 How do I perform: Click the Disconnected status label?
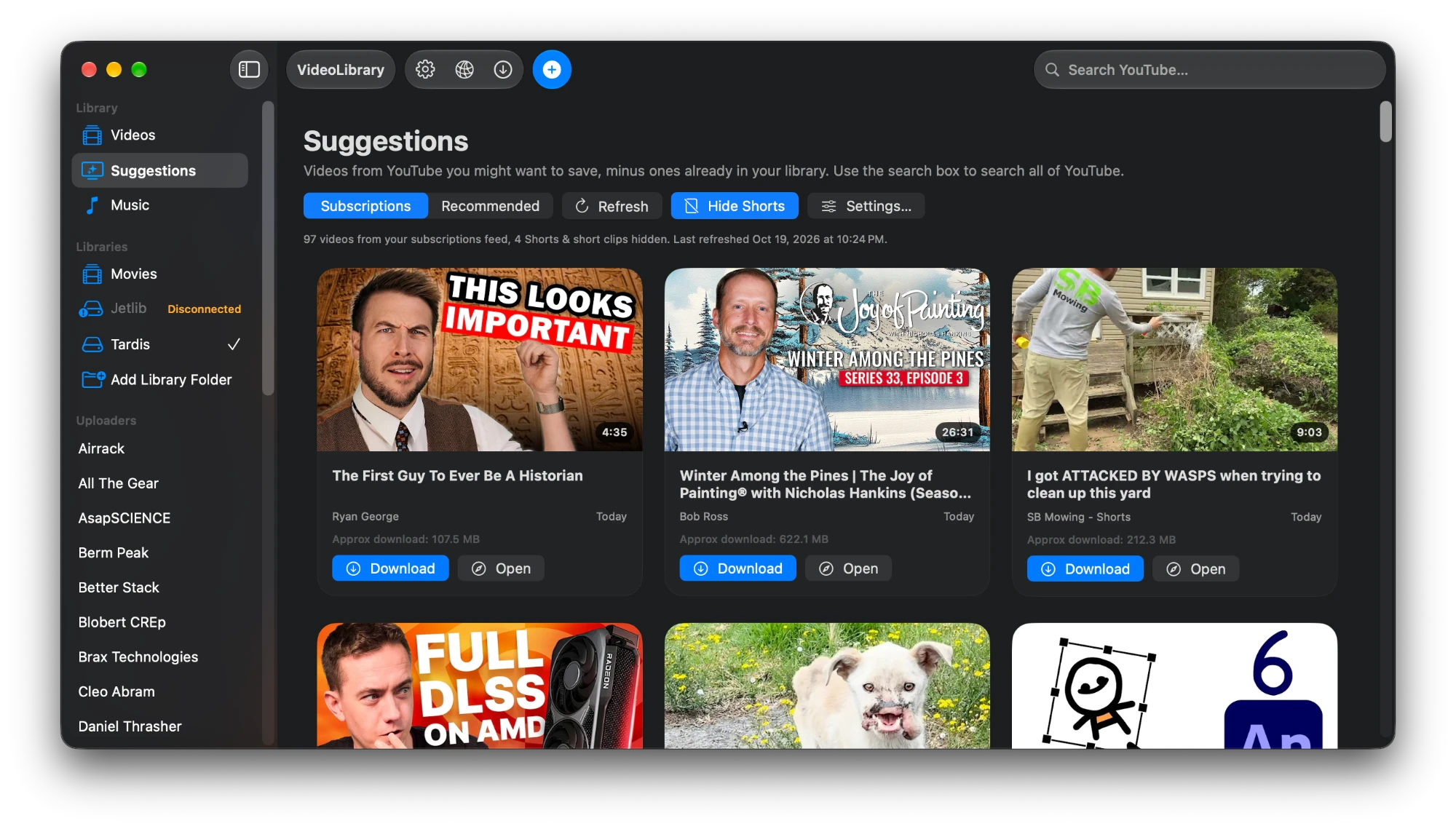(204, 309)
